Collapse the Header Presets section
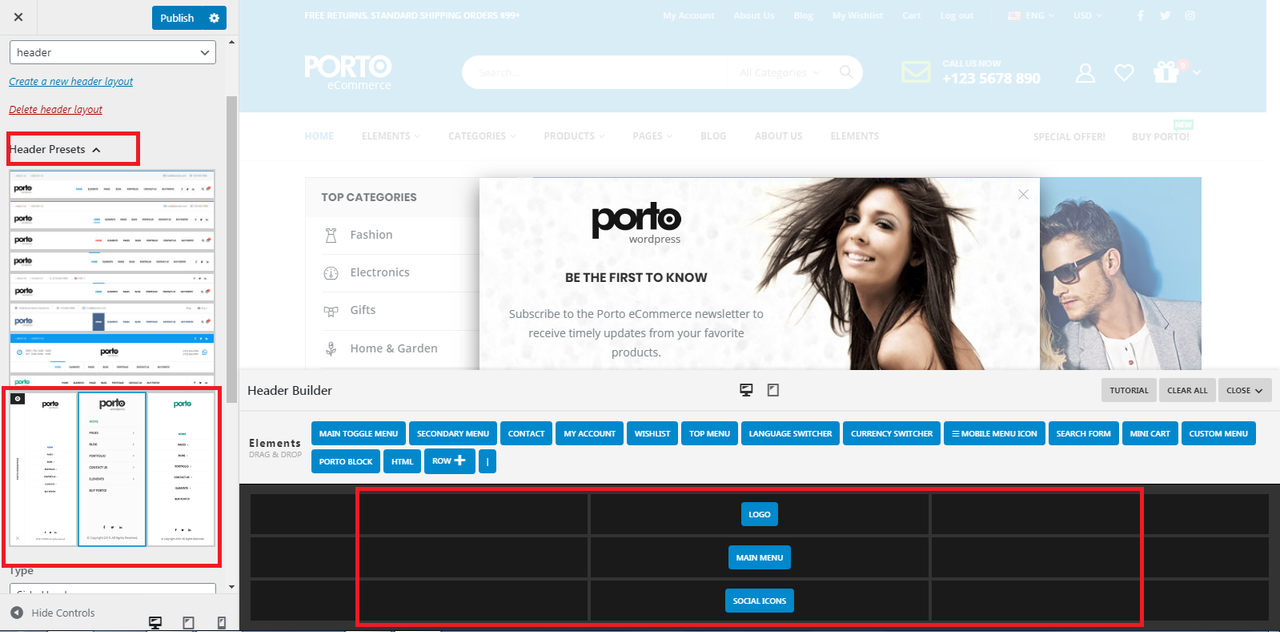 click(x=55, y=149)
